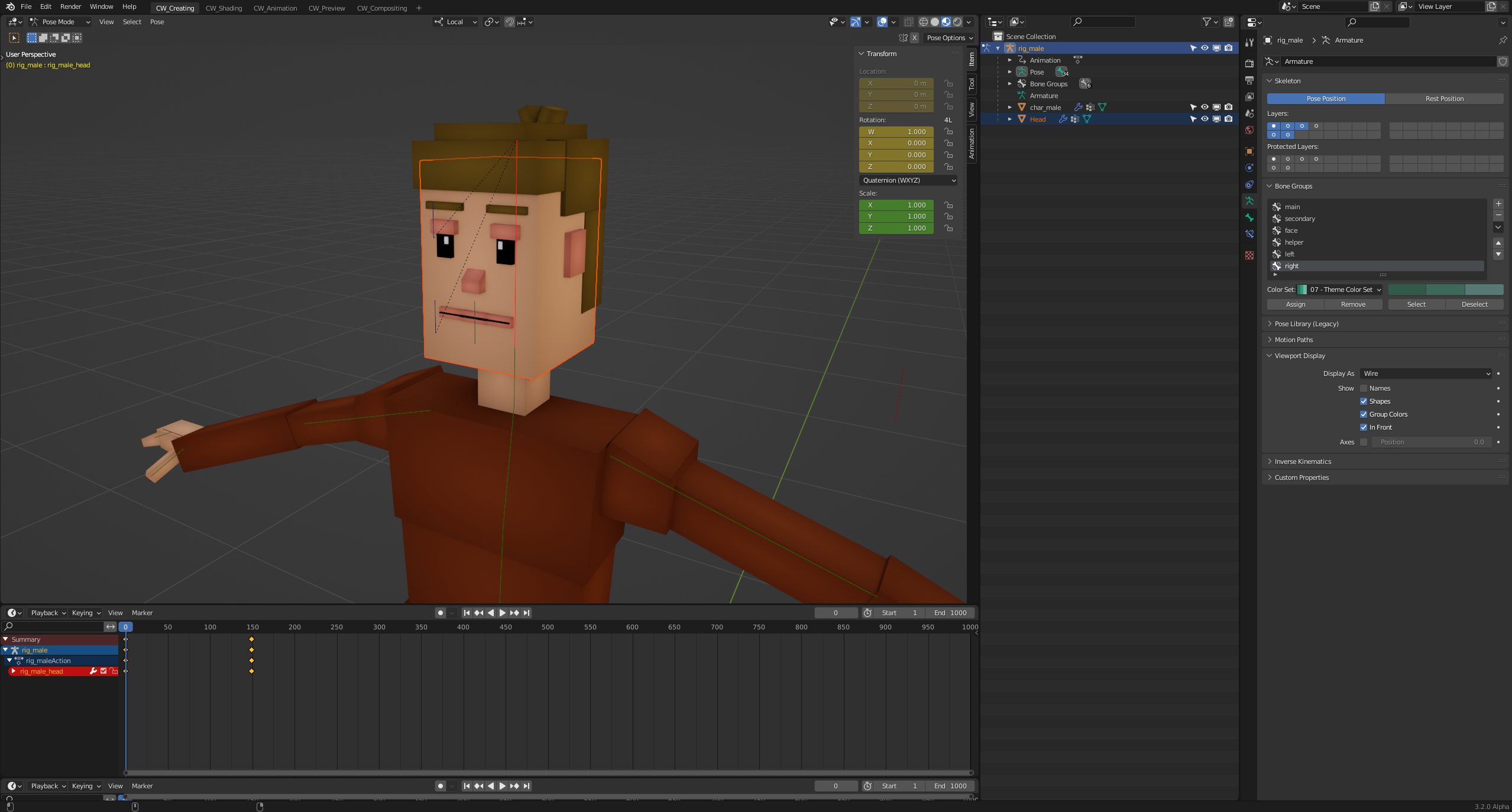This screenshot has width=1512, height=812.
Task: Hide char_male using its eye icon
Action: click(x=1205, y=107)
